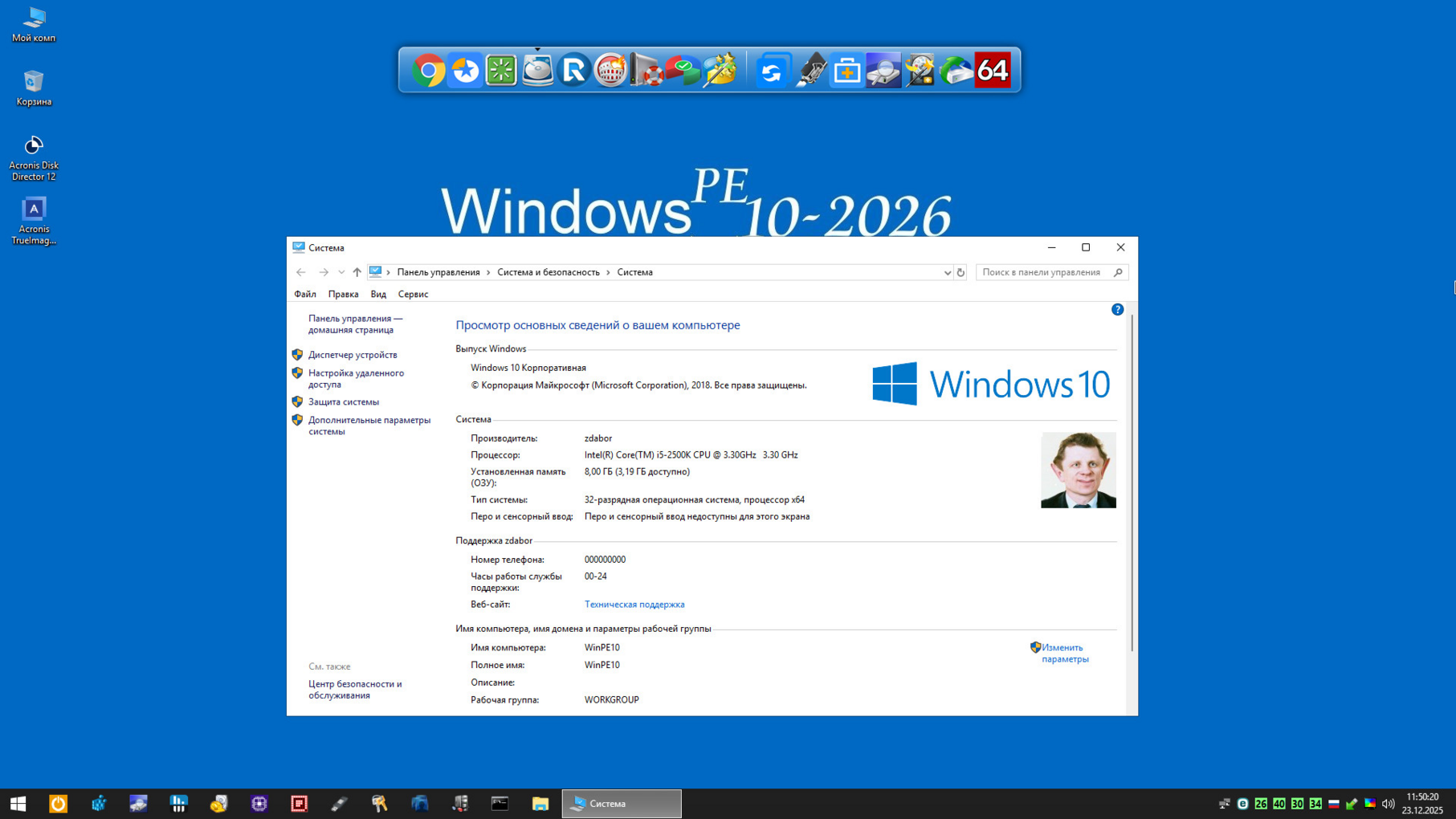Click the 'Техническая поддержка' website link
The height and width of the screenshot is (819, 1456).
[634, 604]
